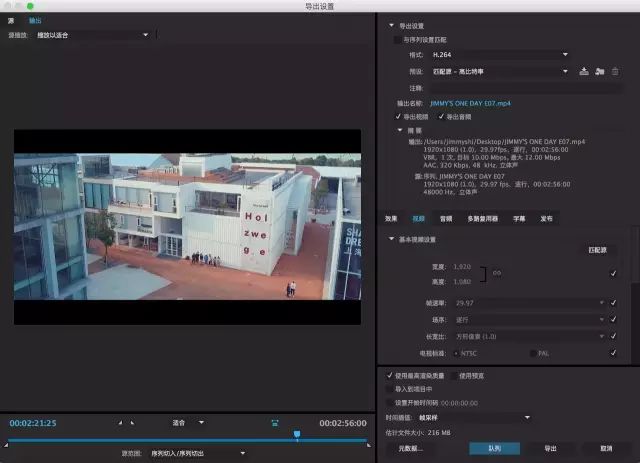Click the start timecode value 00:00:00:00
Screen dimensions: 640x463
(459, 403)
